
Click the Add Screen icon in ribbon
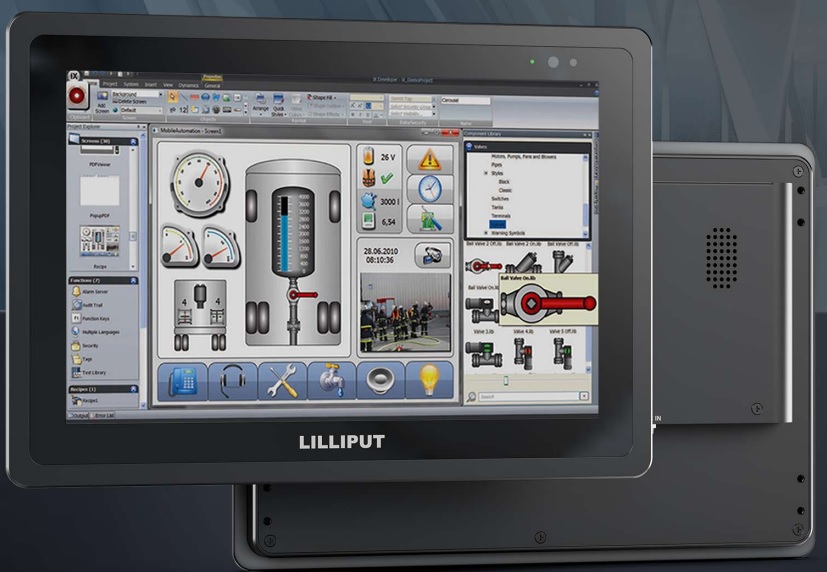tap(102, 96)
